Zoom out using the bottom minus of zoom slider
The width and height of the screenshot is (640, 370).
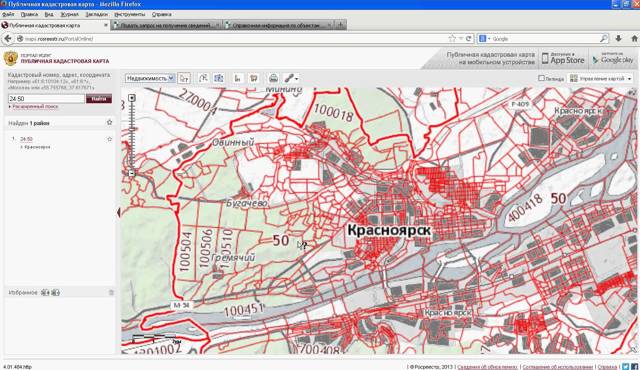click(131, 173)
